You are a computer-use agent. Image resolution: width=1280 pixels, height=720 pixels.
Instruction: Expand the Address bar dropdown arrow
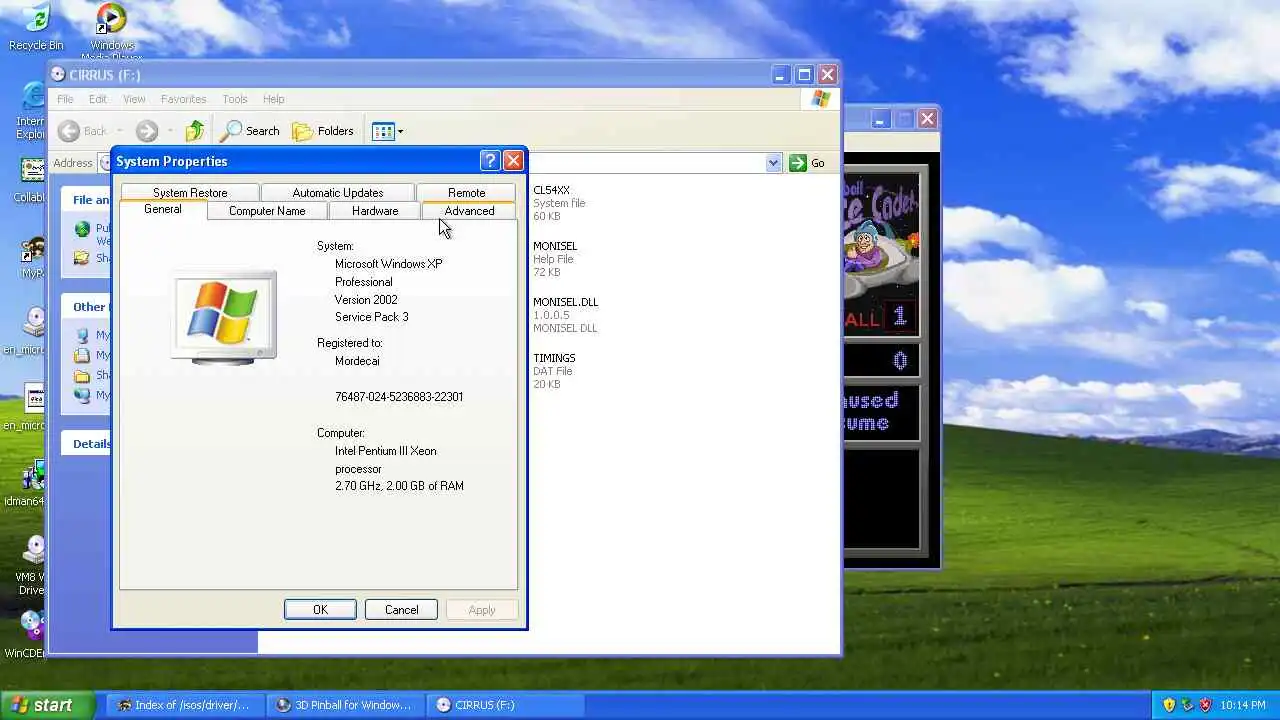[773, 163]
